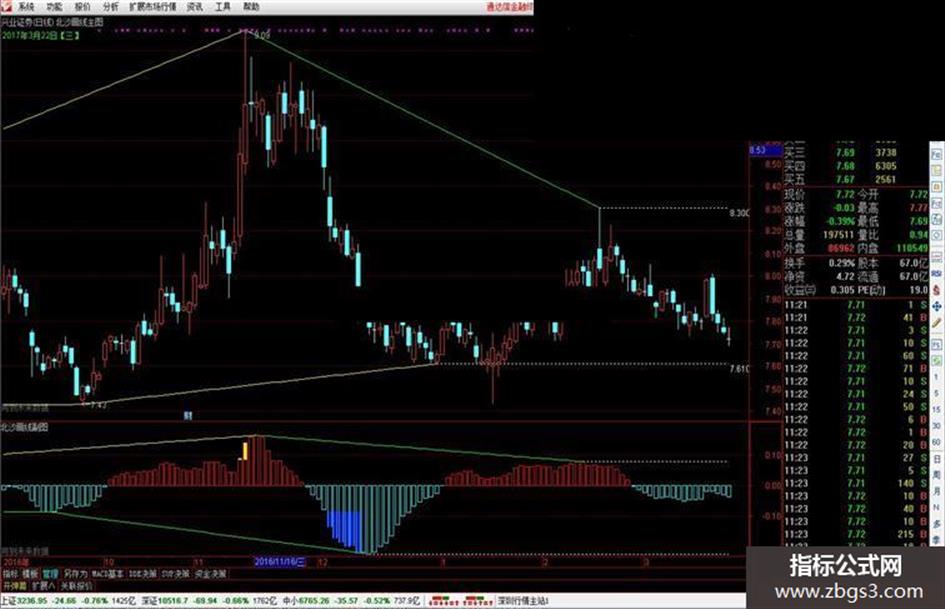Click the green icon below the FS icon
The image size is (945, 609).
[937, 361]
